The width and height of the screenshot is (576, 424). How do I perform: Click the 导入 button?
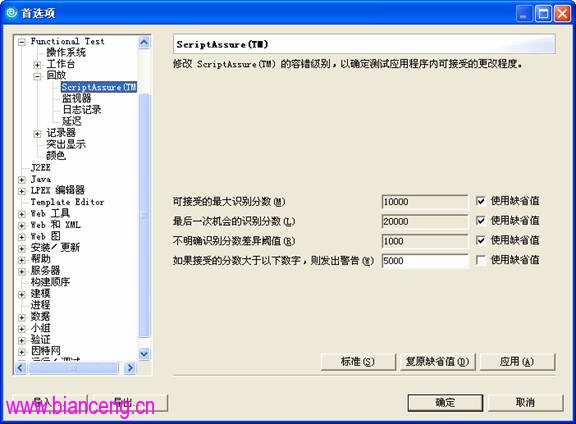50,403
